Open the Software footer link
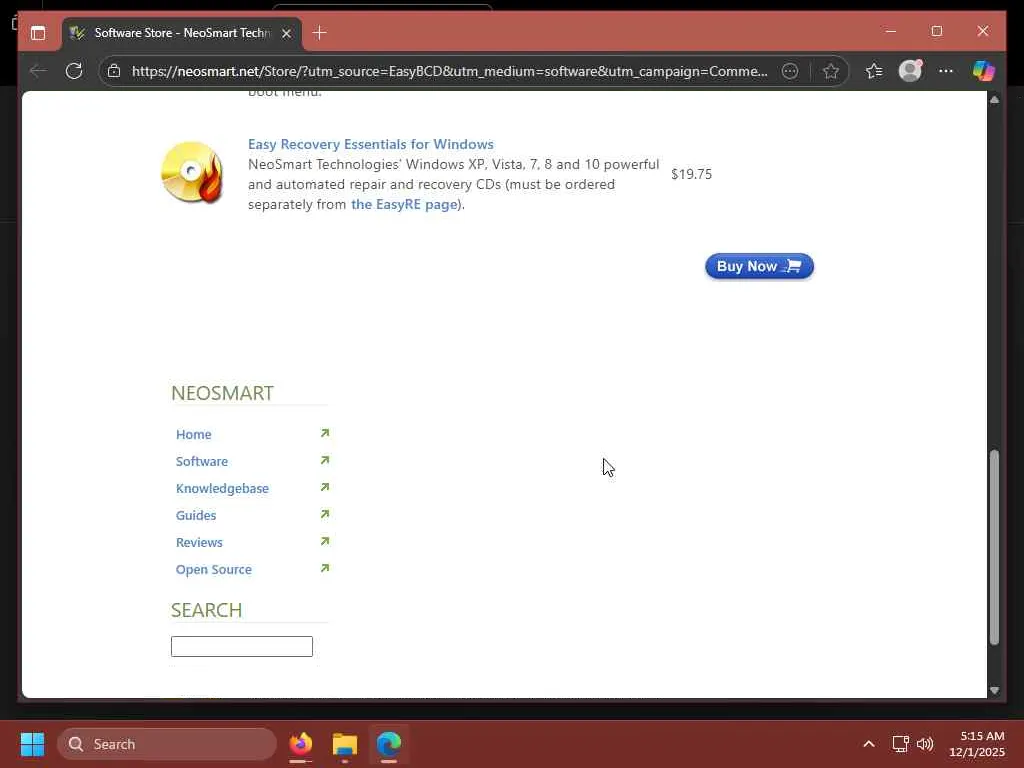Image resolution: width=1024 pixels, height=768 pixels. [x=202, y=461]
